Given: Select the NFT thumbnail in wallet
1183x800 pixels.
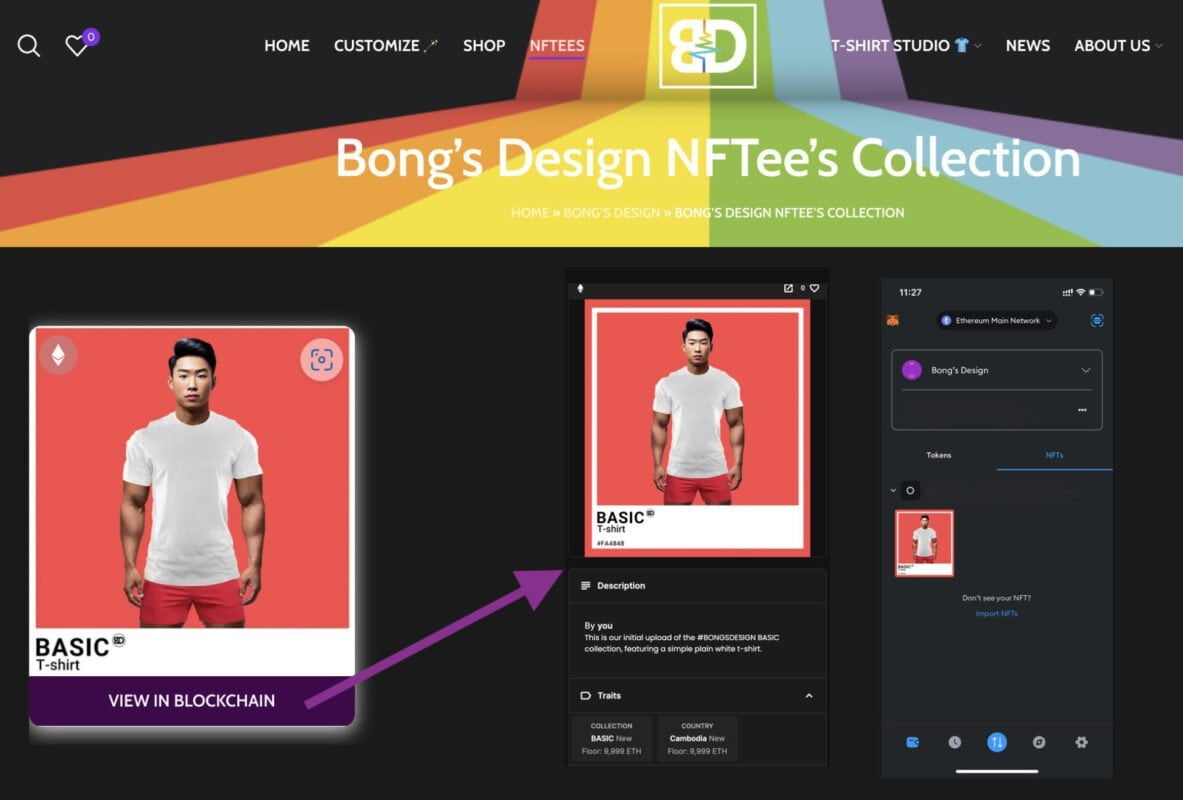Looking at the screenshot, I should tap(924, 543).
